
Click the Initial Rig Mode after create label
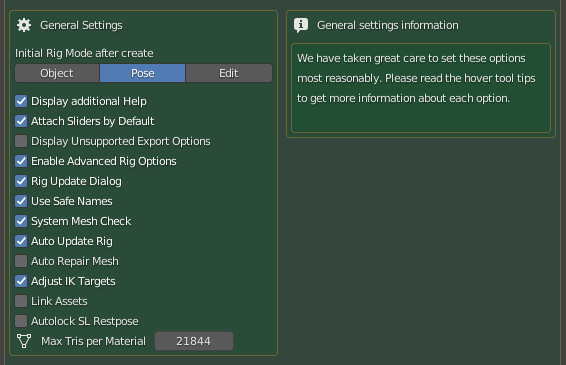(x=84, y=53)
